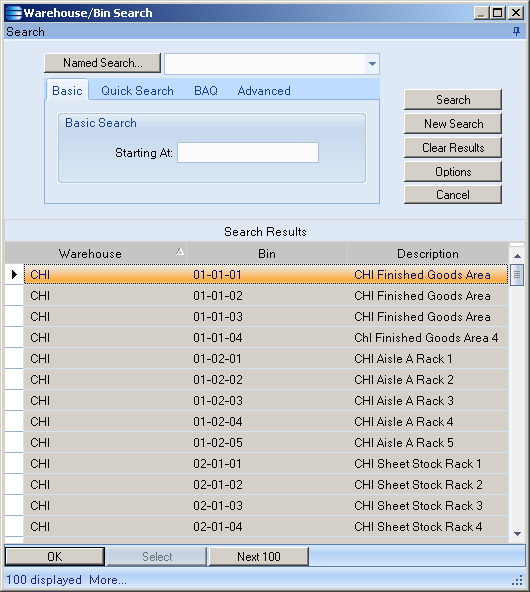
Task: Minimize the Warehouse/Bin Search window
Action: point(481,13)
